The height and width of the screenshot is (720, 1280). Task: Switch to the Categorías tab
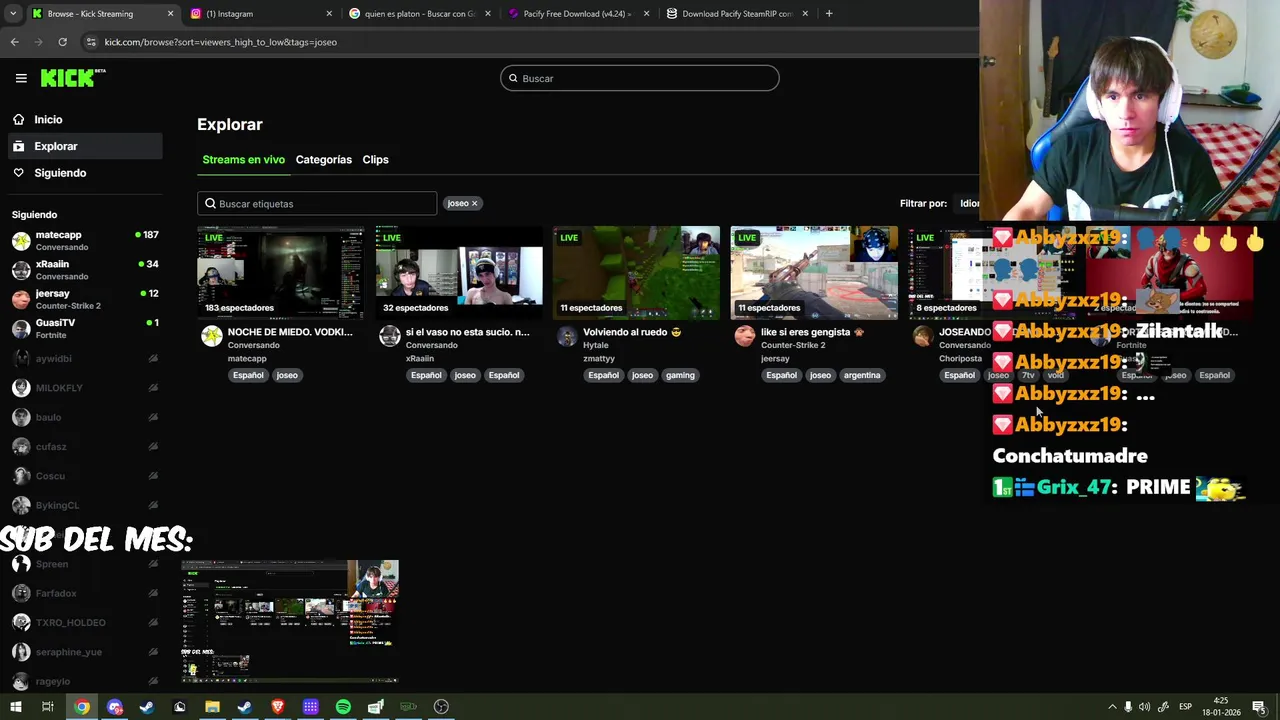coord(323,160)
